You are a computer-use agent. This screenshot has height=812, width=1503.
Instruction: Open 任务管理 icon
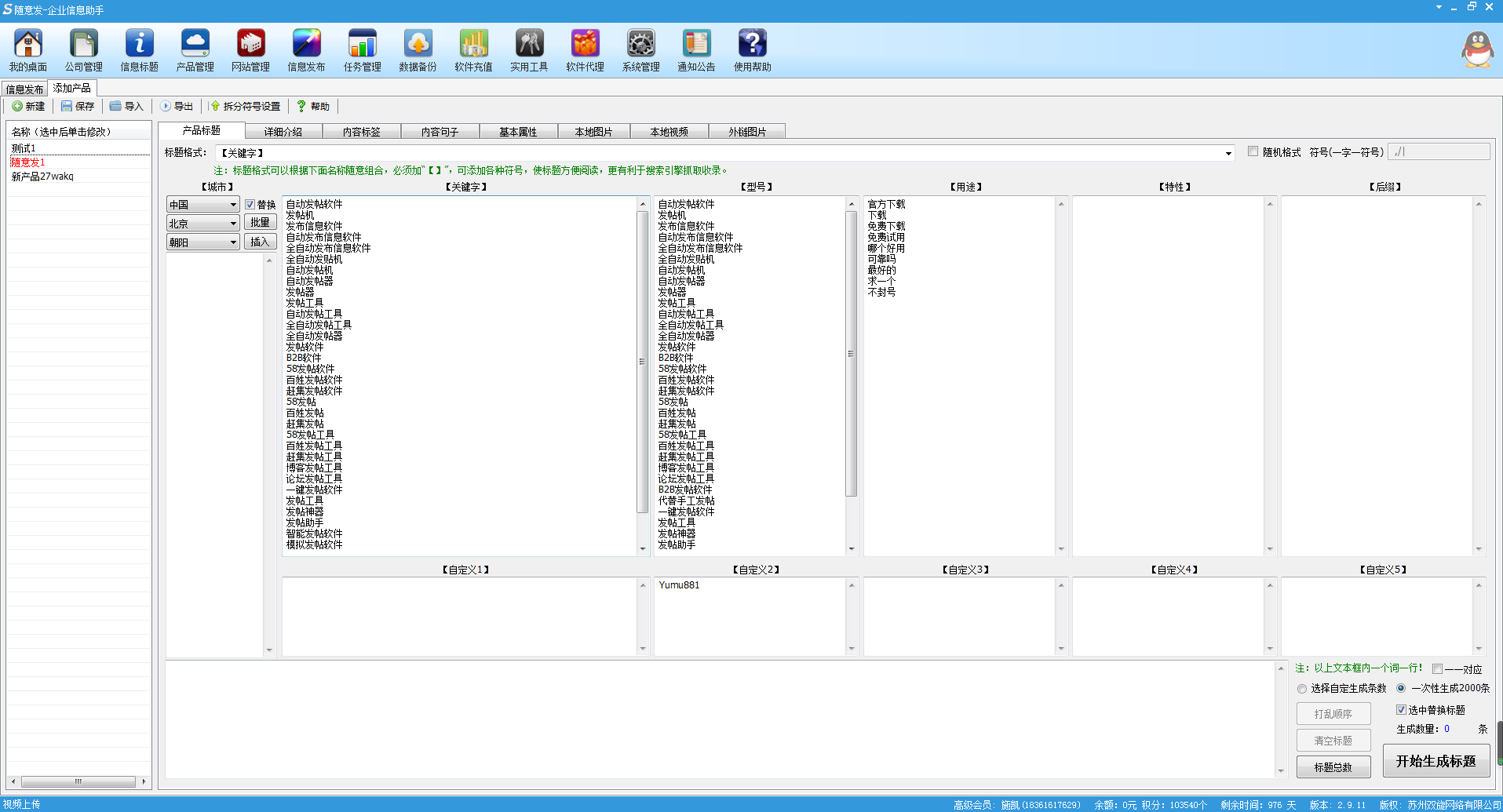click(x=363, y=50)
